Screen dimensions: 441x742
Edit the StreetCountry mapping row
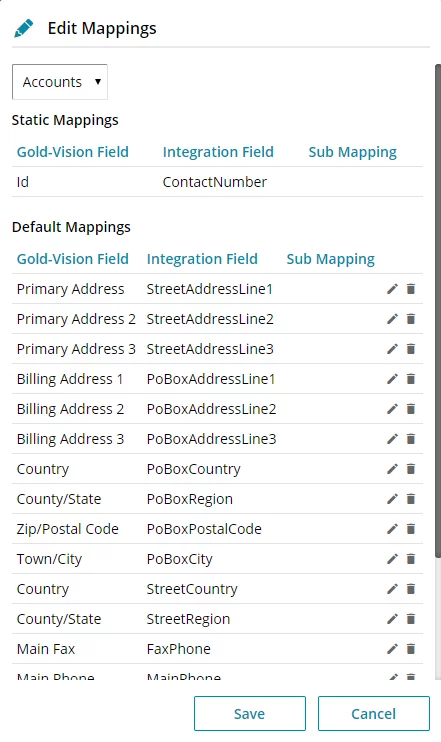[392, 589]
